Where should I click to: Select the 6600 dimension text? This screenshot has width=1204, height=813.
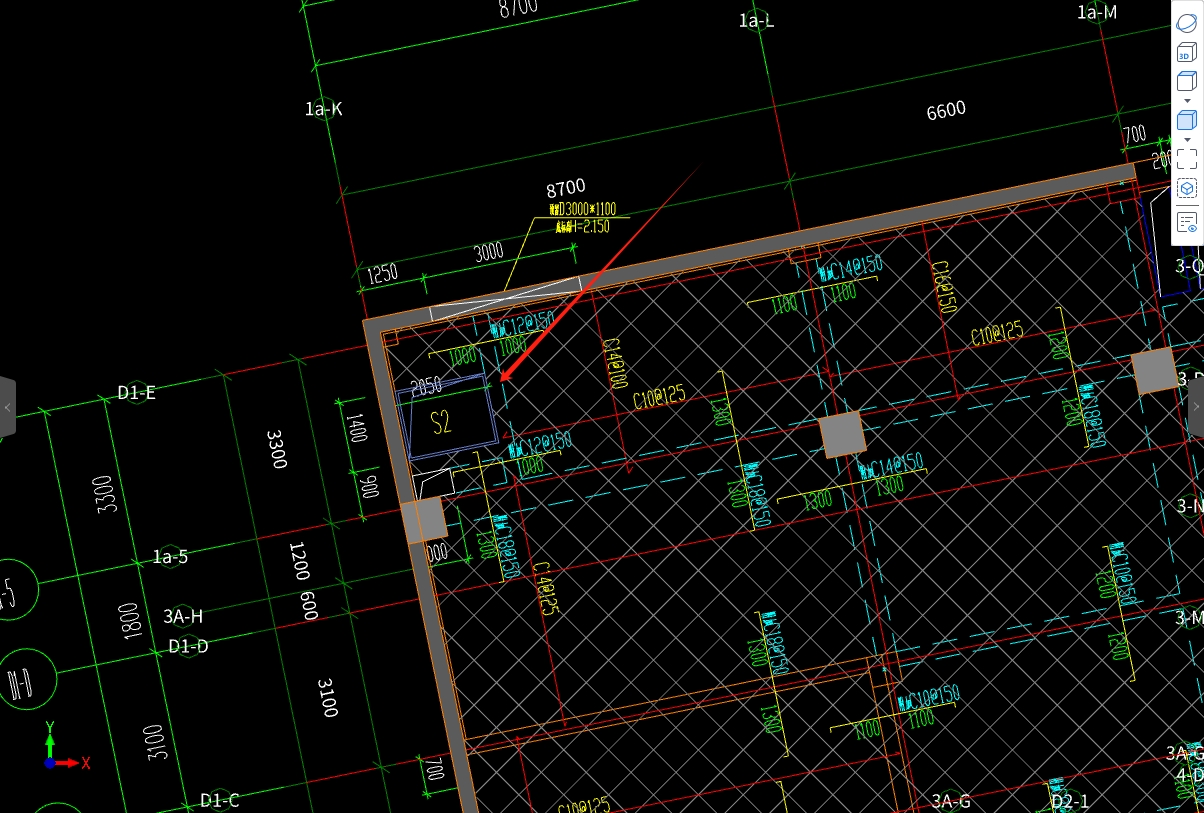(946, 110)
